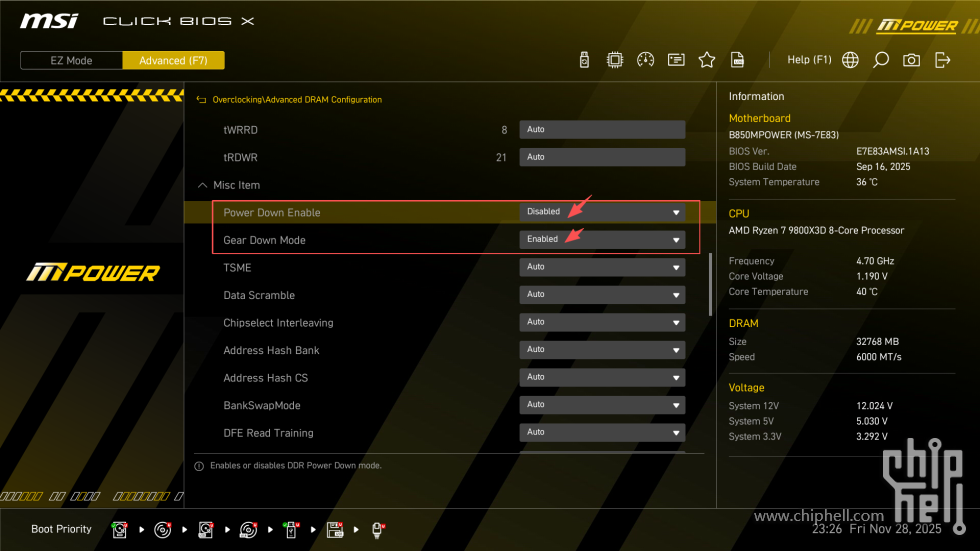Open the Power Down Enable dropdown
The width and height of the screenshot is (980, 551).
coord(602,212)
